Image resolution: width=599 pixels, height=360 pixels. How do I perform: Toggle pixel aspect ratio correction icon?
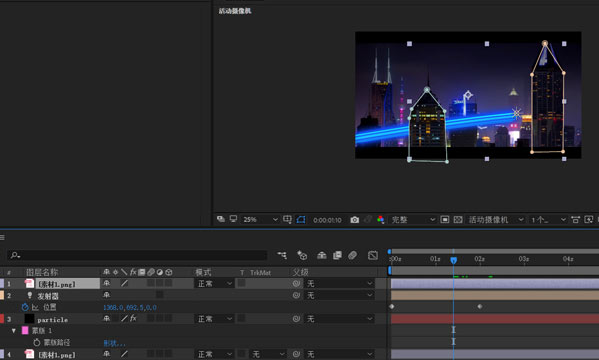575,219
